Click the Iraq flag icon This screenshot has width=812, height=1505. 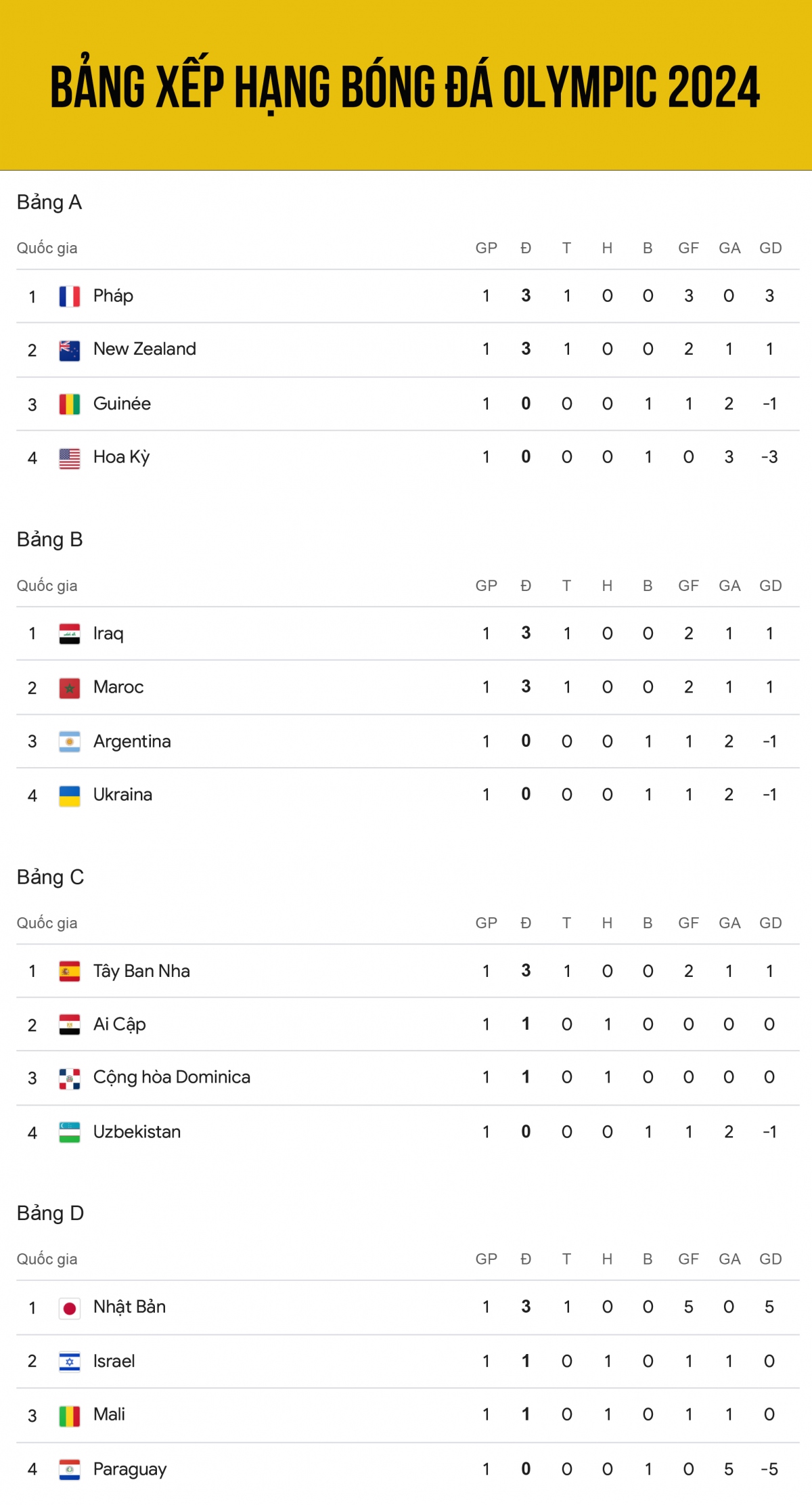70,634
